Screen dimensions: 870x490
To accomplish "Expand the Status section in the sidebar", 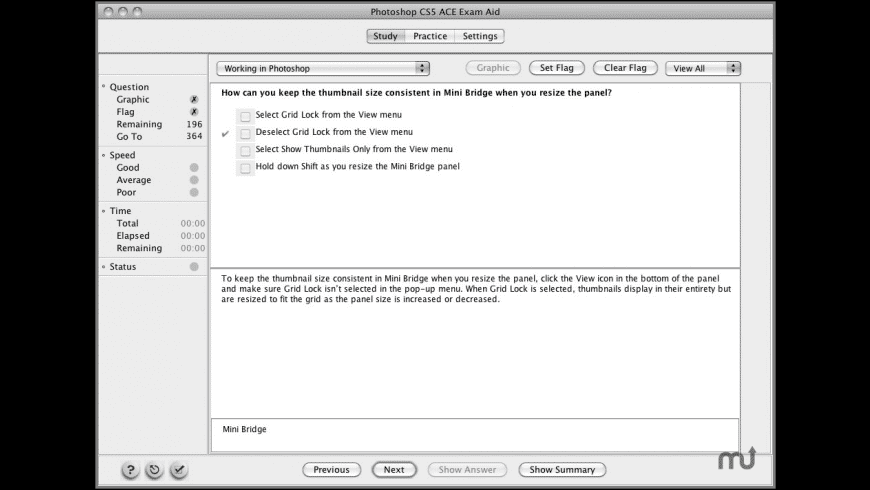I will pyautogui.click(x=104, y=266).
